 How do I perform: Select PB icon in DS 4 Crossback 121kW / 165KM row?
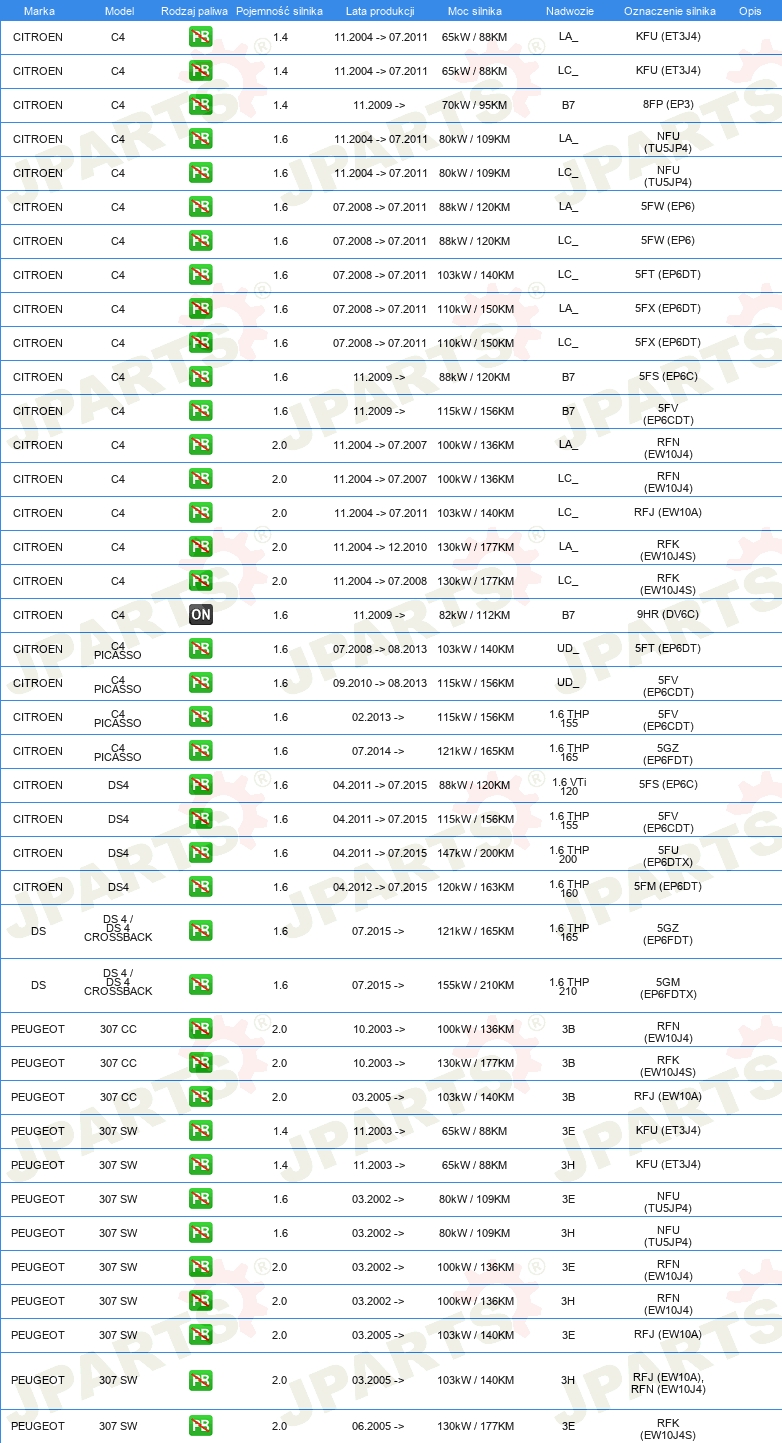click(200, 931)
